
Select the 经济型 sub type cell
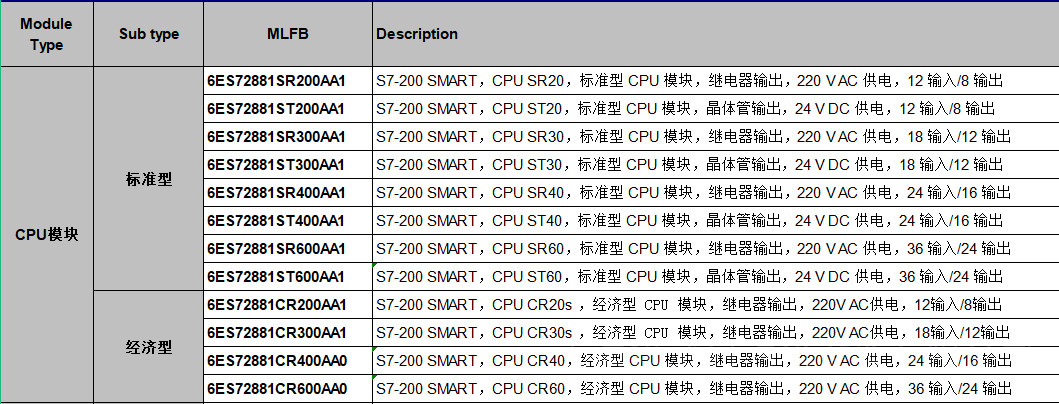coord(149,347)
